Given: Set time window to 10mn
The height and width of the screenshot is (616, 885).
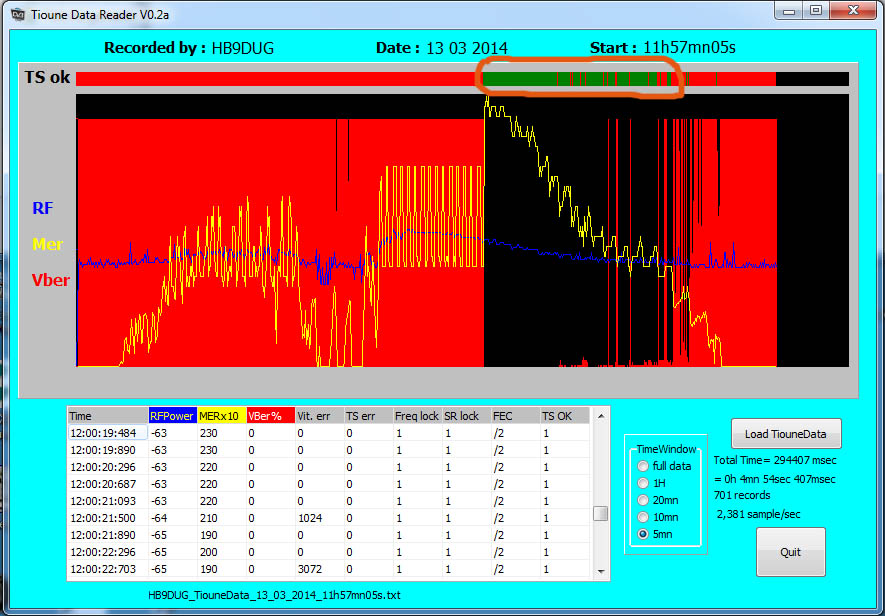Looking at the screenshot, I should [643, 517].
